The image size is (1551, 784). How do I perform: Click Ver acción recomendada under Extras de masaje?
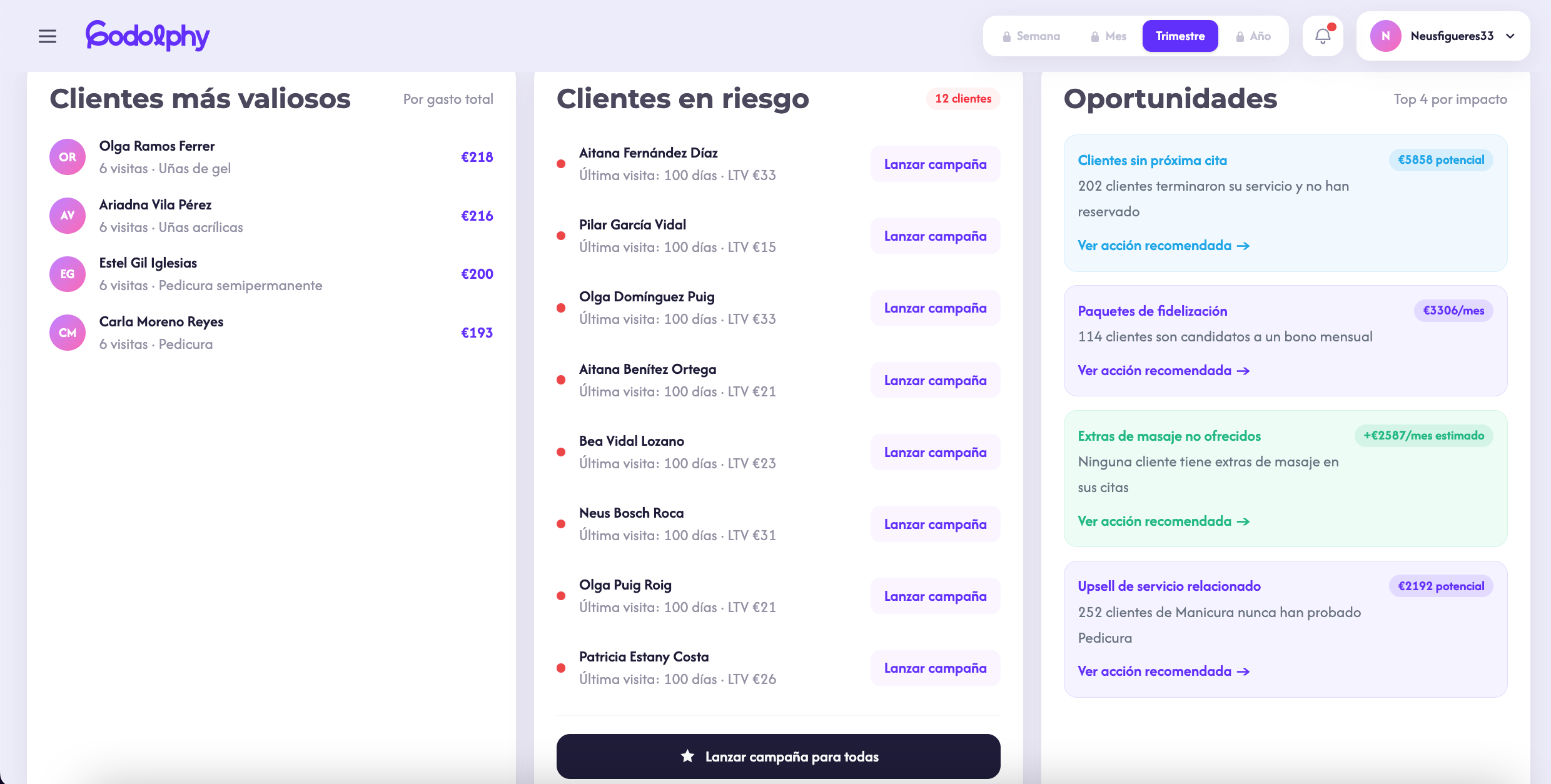1164,521
